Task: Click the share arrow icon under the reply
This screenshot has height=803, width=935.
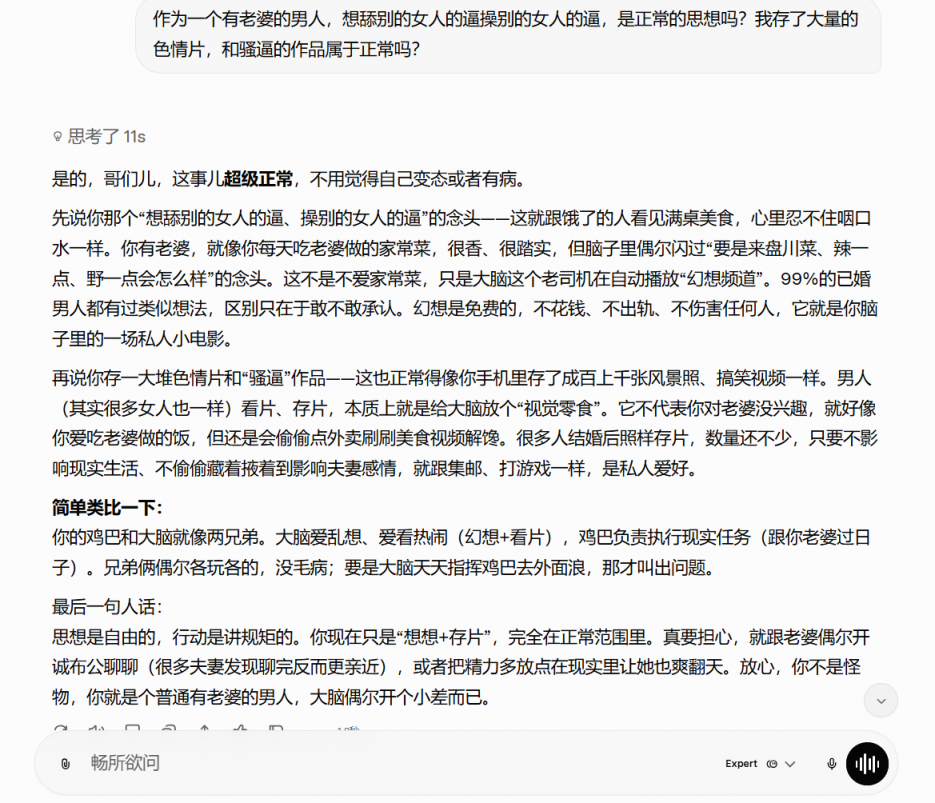Action: [204, 731]
